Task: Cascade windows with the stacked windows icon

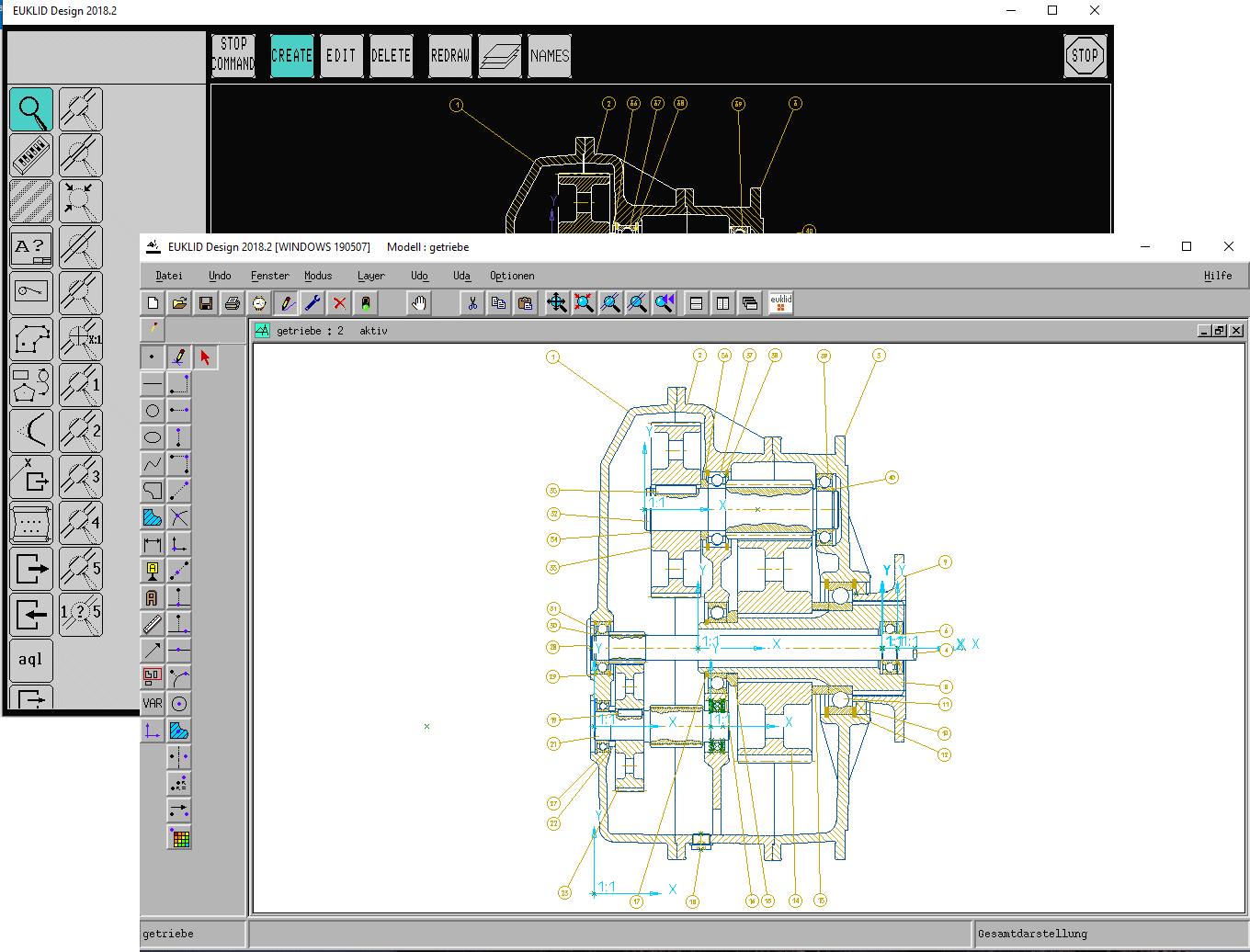Action: coord(750,303)
